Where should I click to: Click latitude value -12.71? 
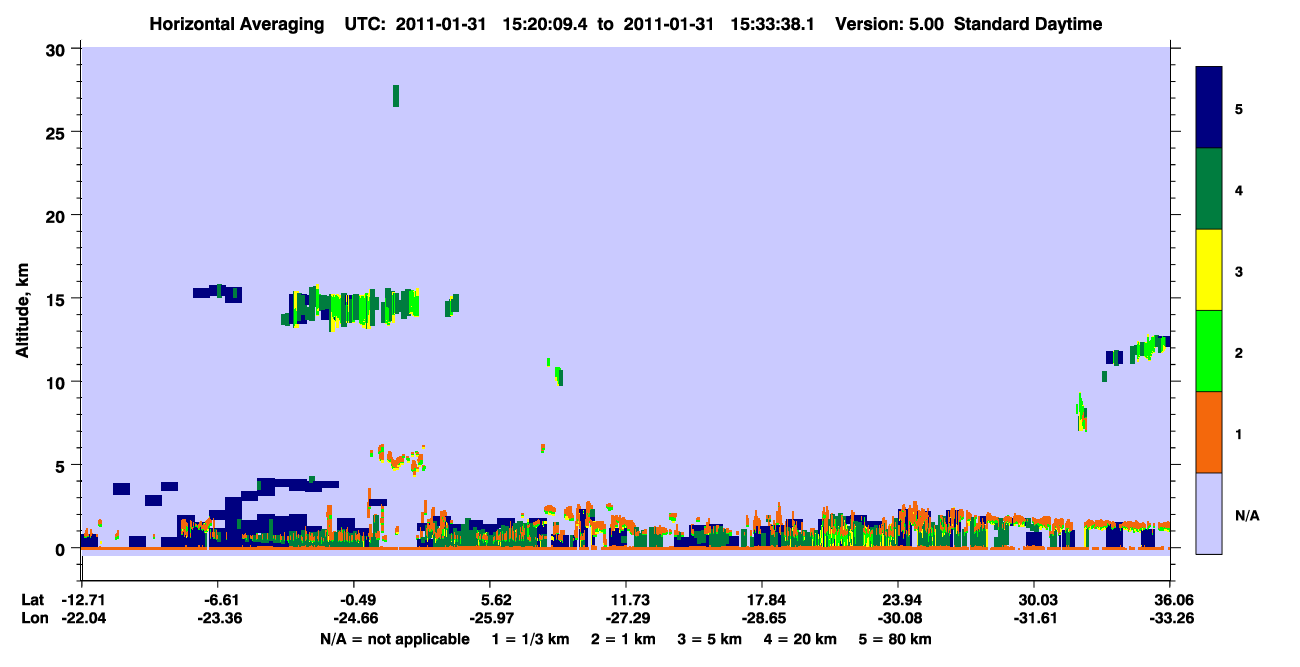click(x=82, y=600)
